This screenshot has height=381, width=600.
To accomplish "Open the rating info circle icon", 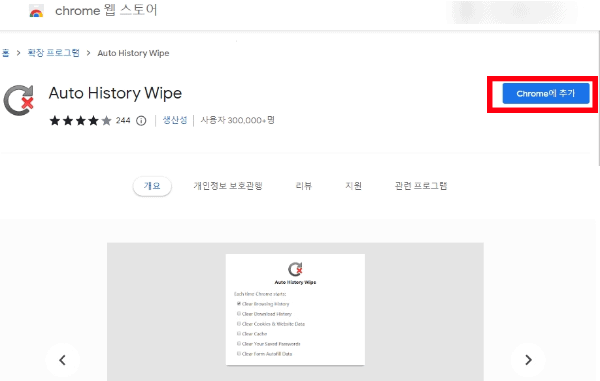I will (141, 121).
